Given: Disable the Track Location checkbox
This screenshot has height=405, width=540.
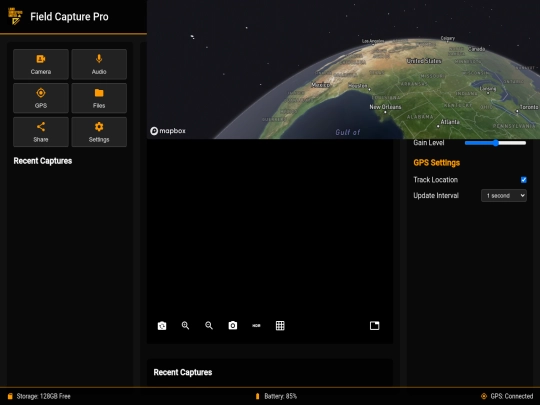Looking at the screenshot, I should (523, 180).
